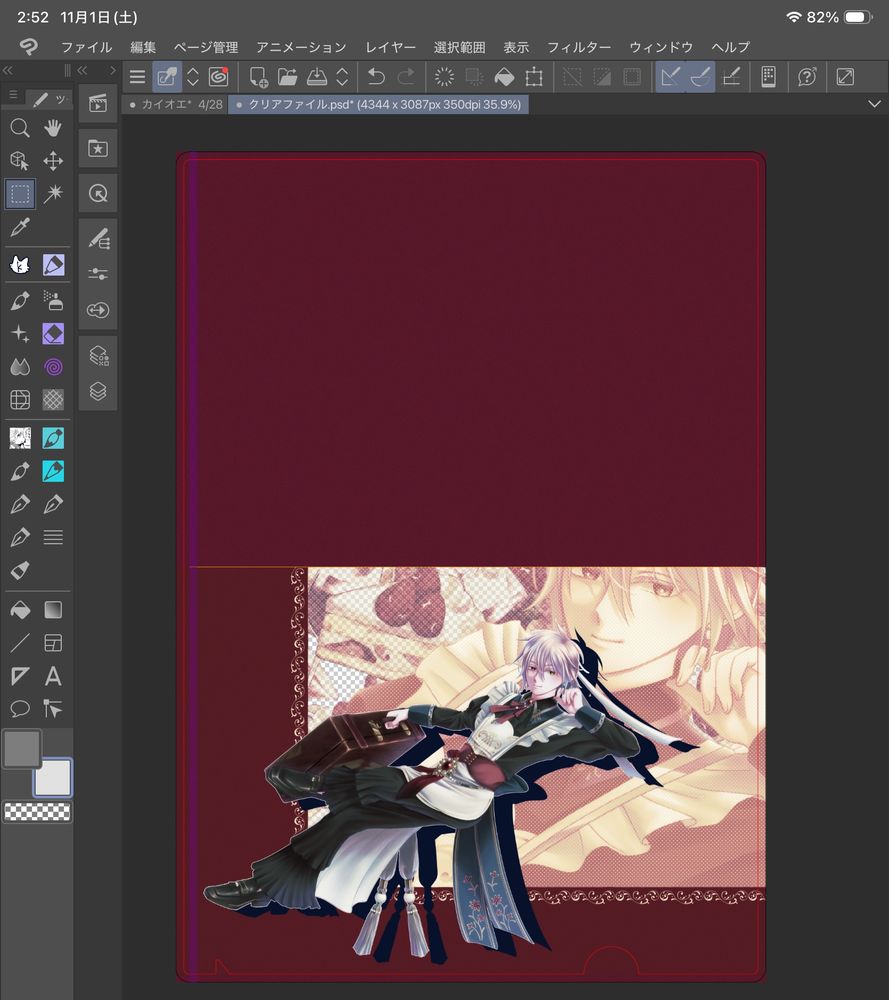Open the command bar hamburger menu

coord(137,77)
